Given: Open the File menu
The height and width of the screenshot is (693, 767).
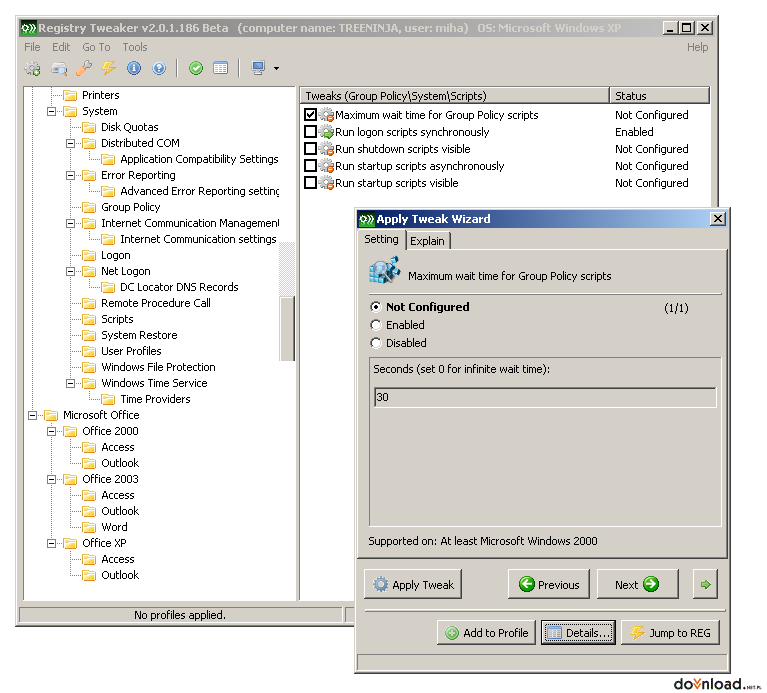Looking at the screenshot, I should (x=32, y=47).
